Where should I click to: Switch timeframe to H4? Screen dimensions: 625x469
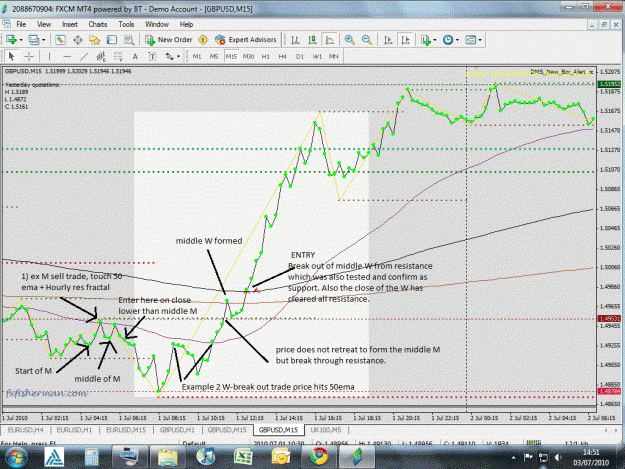tap(283, 57)
